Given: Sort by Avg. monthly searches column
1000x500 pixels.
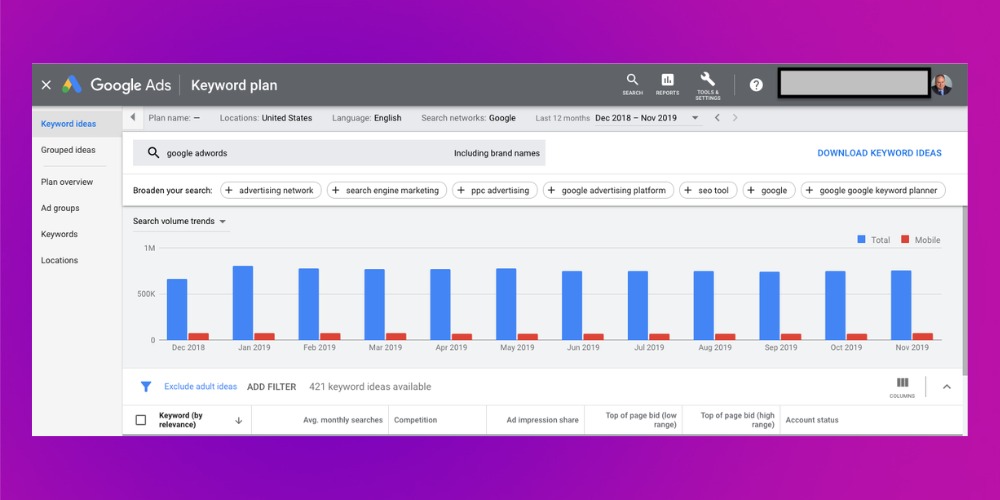Looking at the screenshot, I should click(342, 420).
